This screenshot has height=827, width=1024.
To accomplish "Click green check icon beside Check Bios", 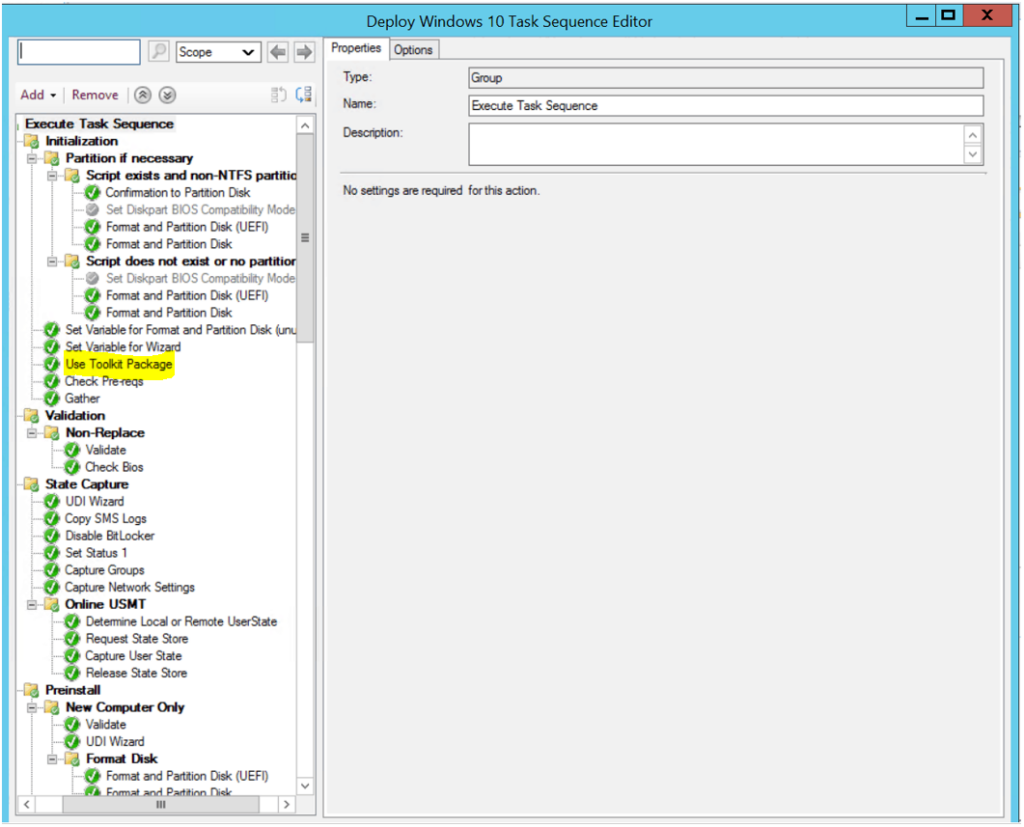I will (72, 467).
